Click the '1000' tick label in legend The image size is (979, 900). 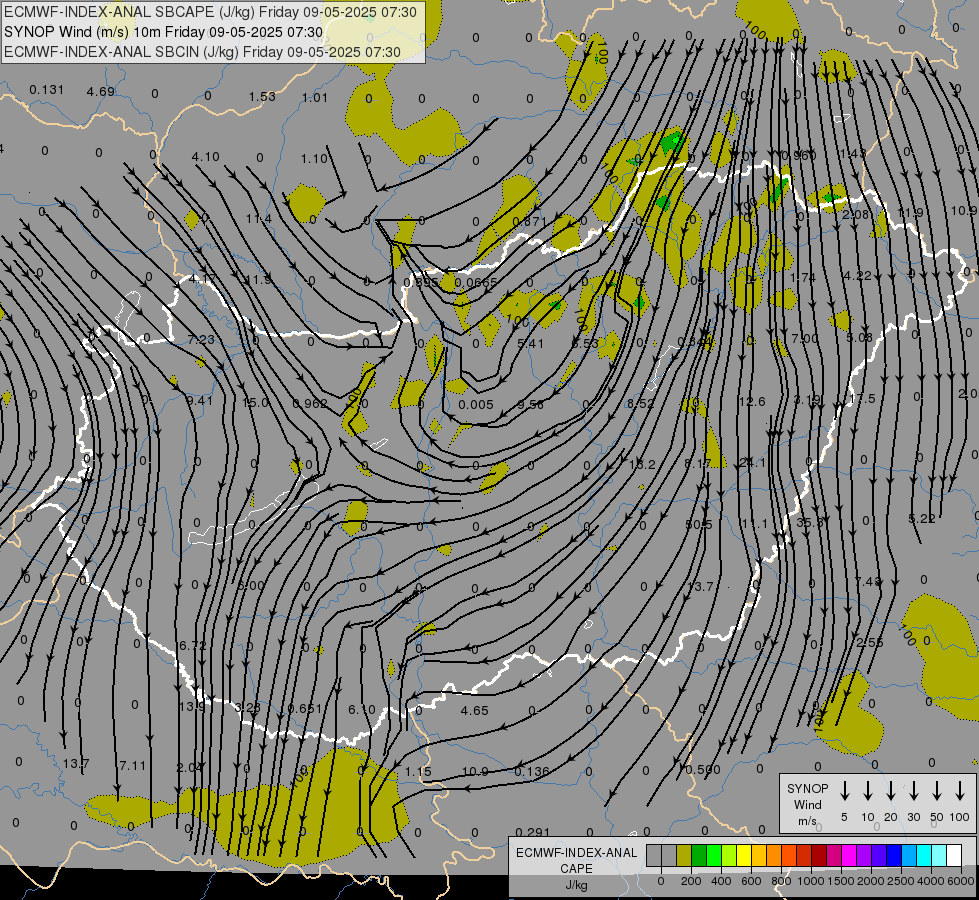coord(811,881)
